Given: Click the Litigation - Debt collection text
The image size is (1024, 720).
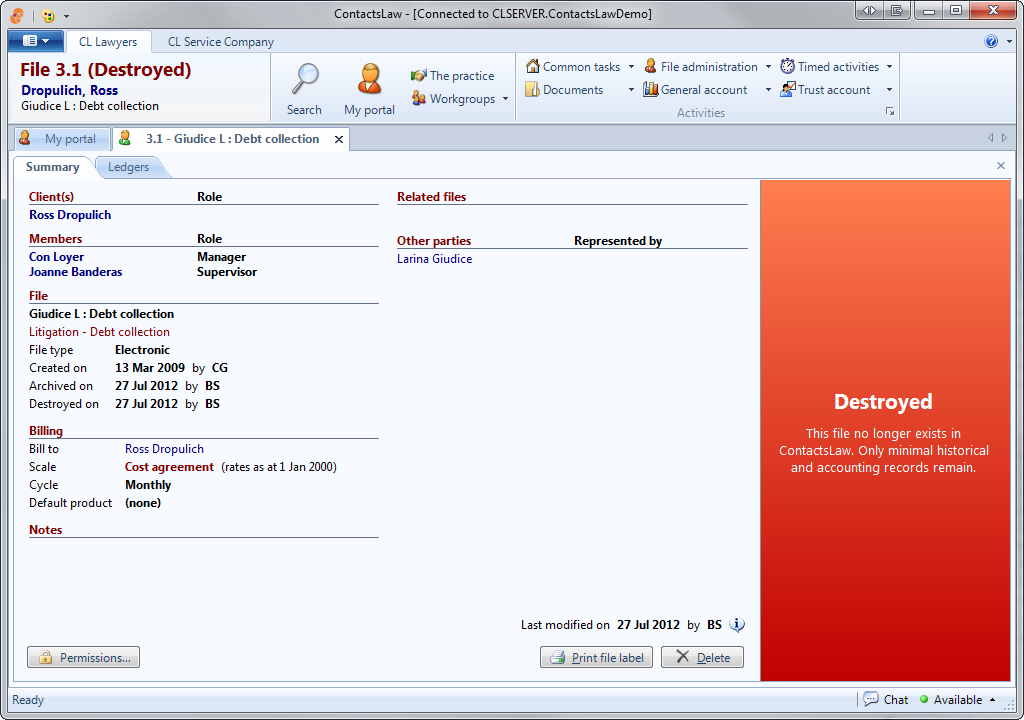Looking at the screenshot, I should (x=99, y=332).
